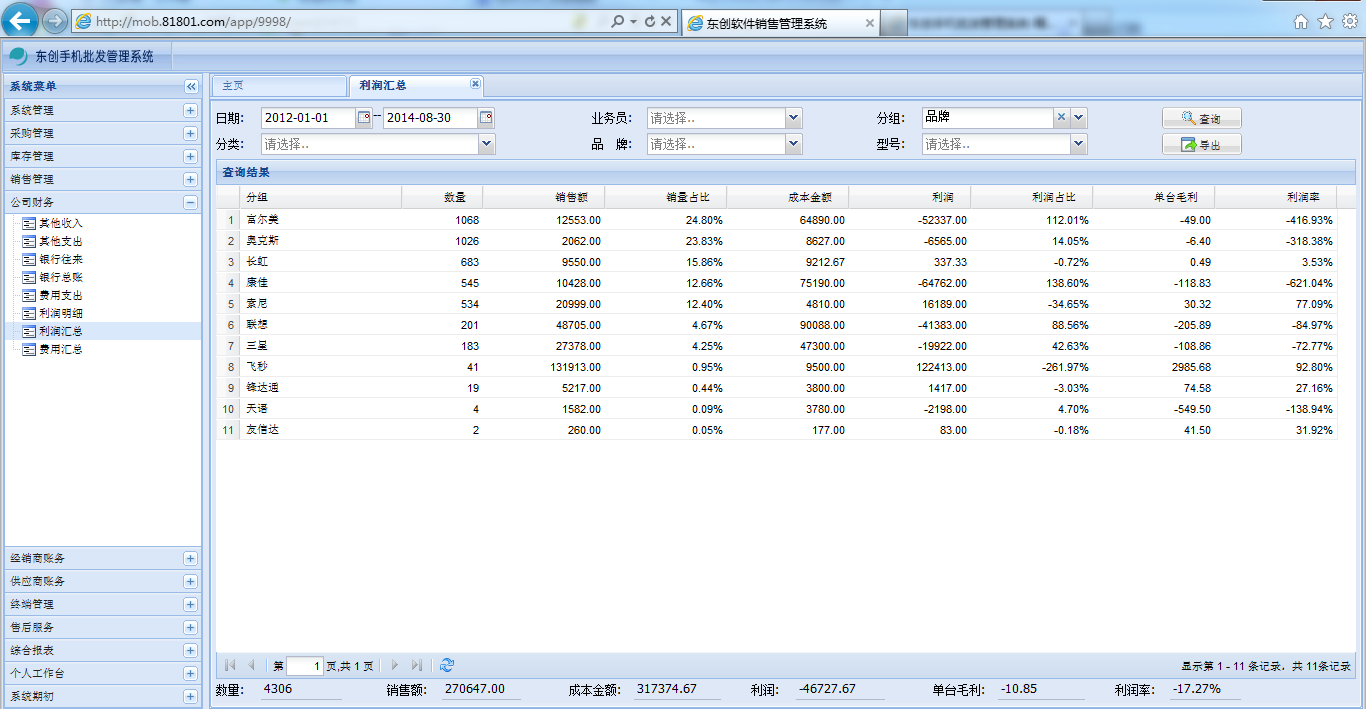The image size is (1366, 709).
Task: Switch to the 主页 tab
Action: coord(278,86)
